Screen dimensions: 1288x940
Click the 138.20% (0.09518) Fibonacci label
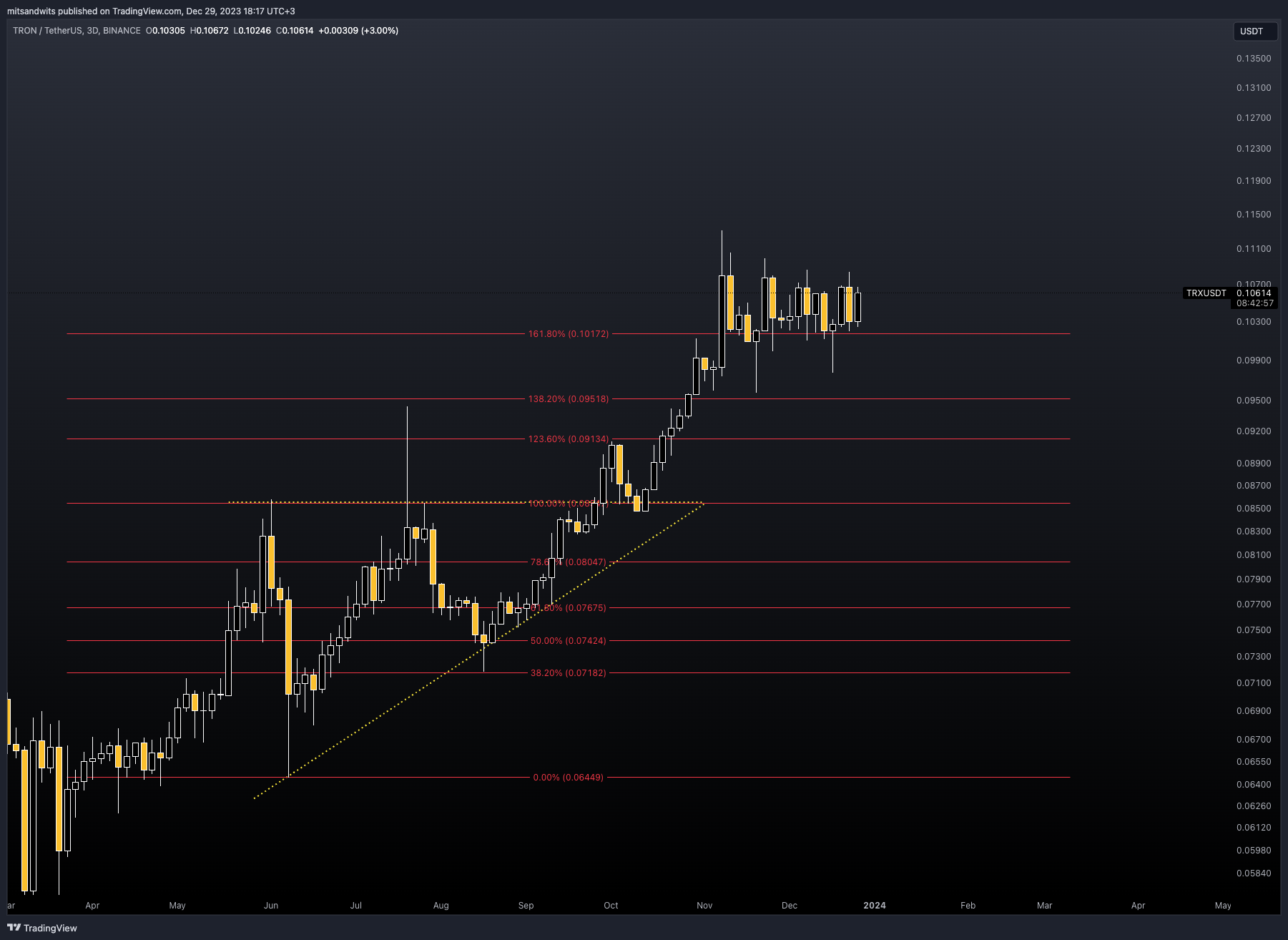point(569,399)
